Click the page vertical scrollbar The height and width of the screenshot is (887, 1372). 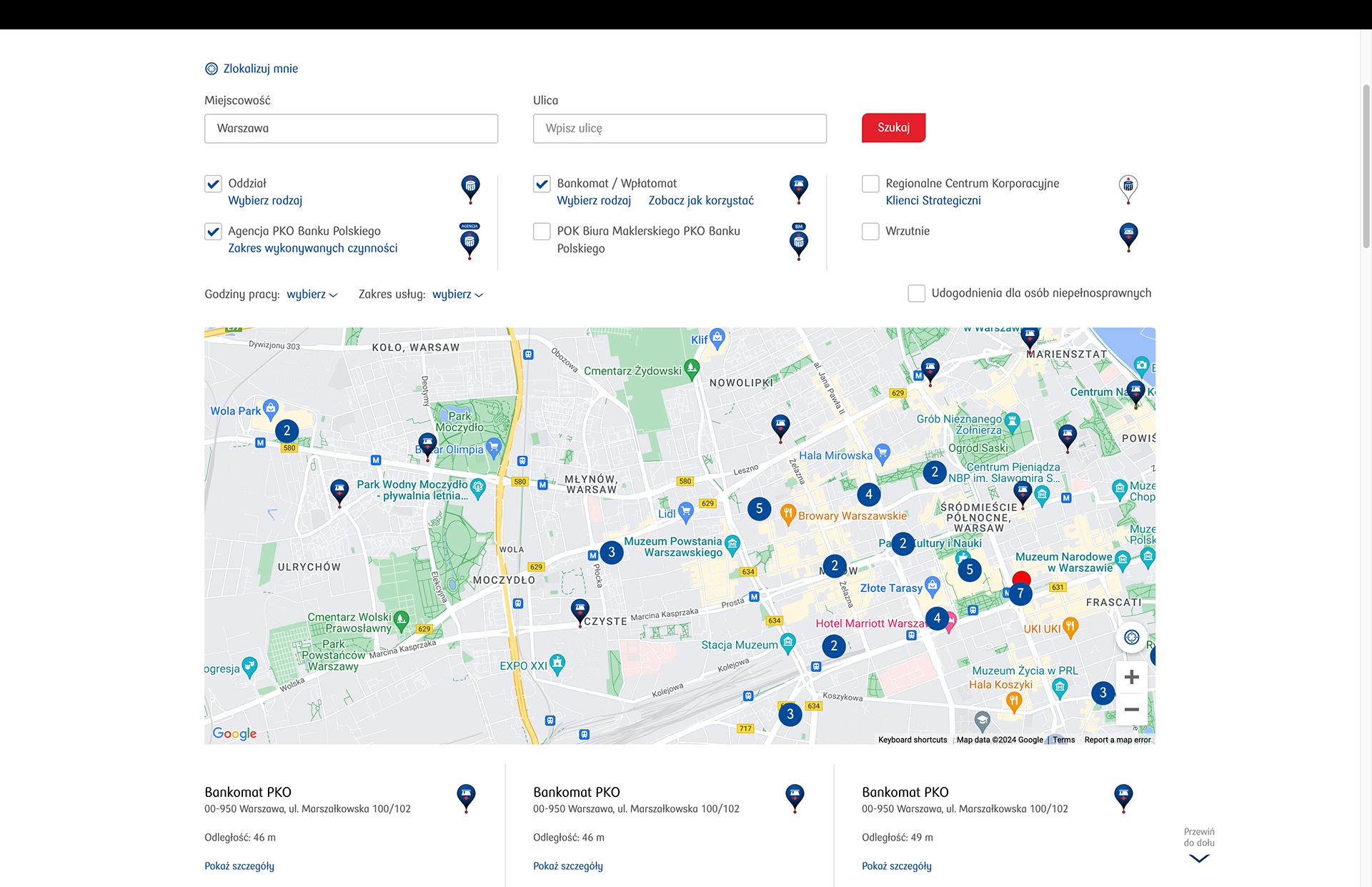coord(1366,166)
